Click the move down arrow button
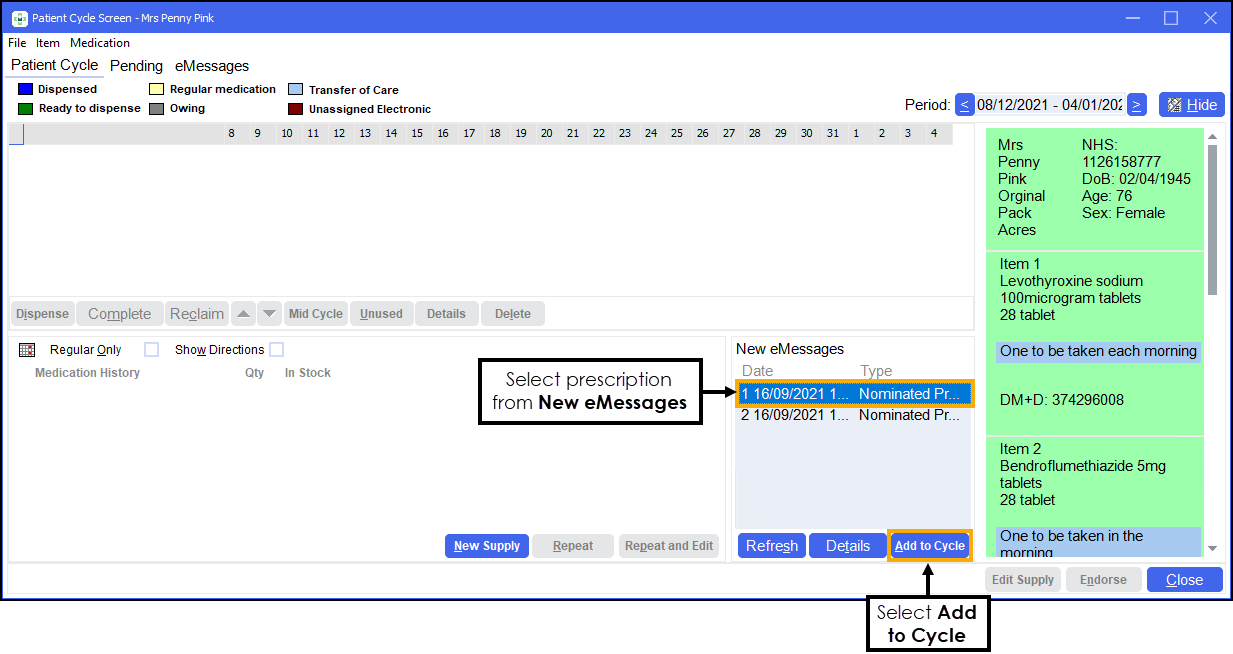 tap(269, 314)
